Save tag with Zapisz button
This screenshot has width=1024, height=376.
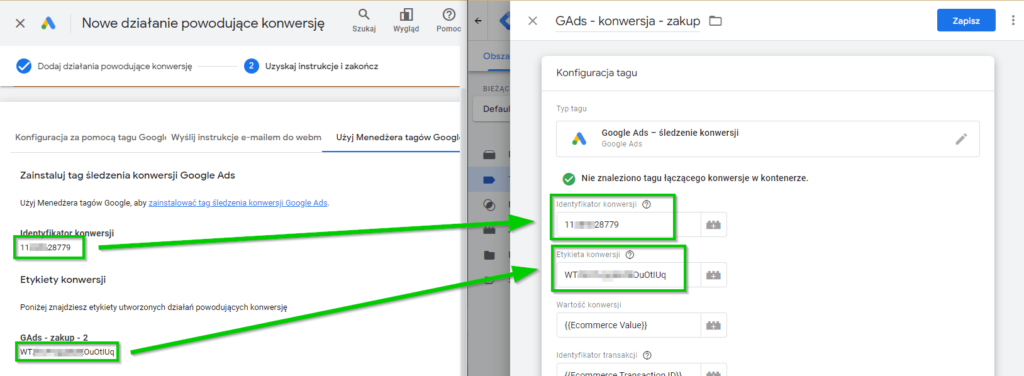[966, 20]
